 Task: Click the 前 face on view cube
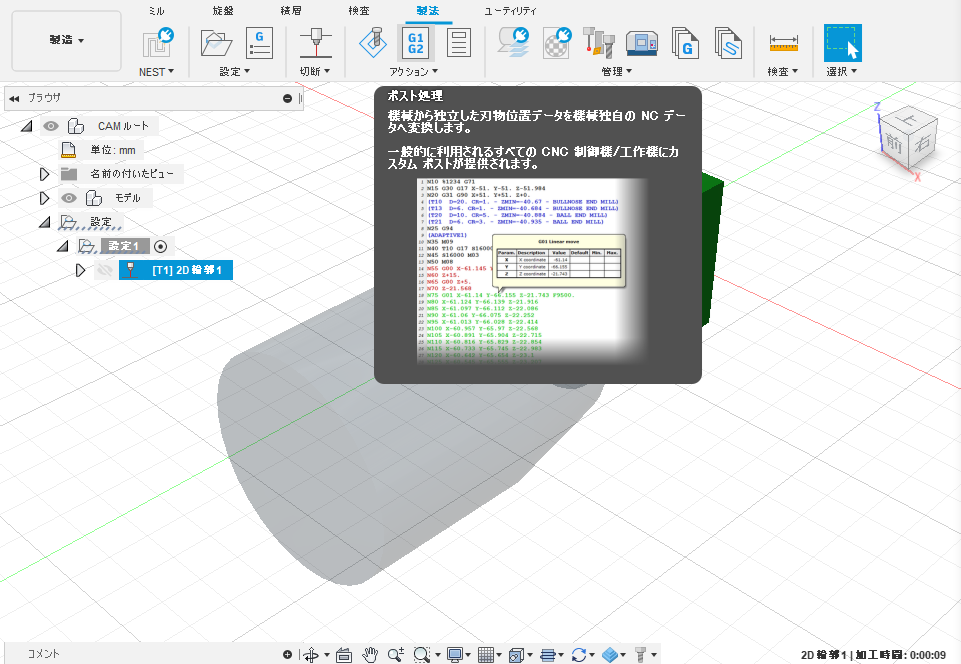click(x=894, y=143)
